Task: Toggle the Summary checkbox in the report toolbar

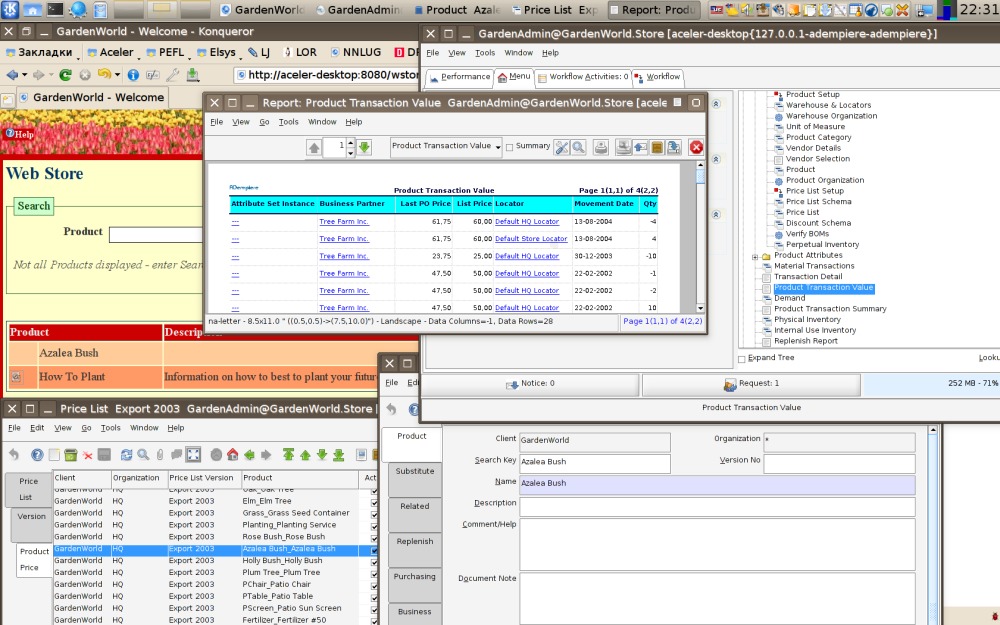Action: point(509,147)
